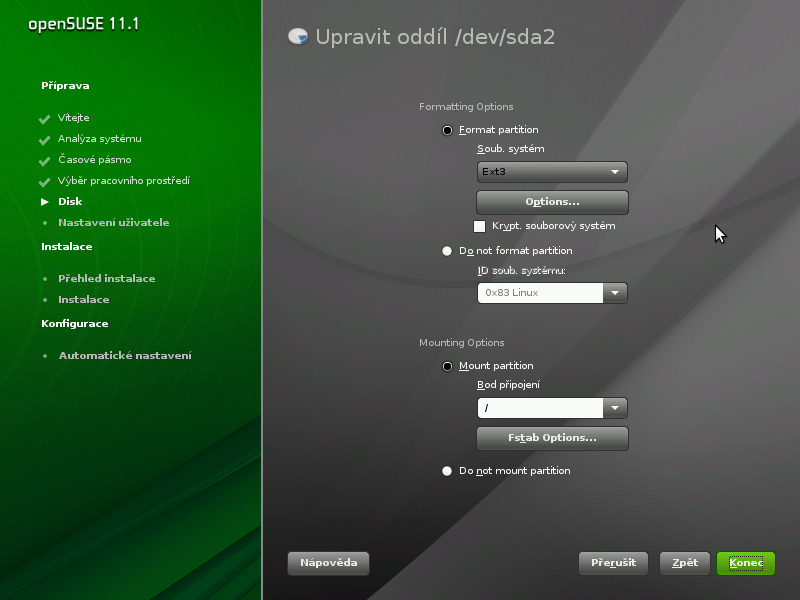Click the Časové pásmo checkmark icon

[x=44, y=161]
